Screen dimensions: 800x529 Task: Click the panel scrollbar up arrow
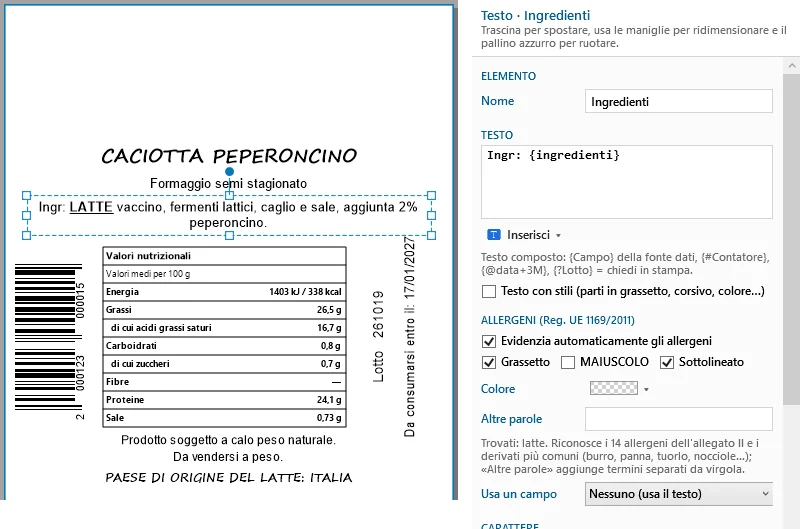[x=791, y=65]
